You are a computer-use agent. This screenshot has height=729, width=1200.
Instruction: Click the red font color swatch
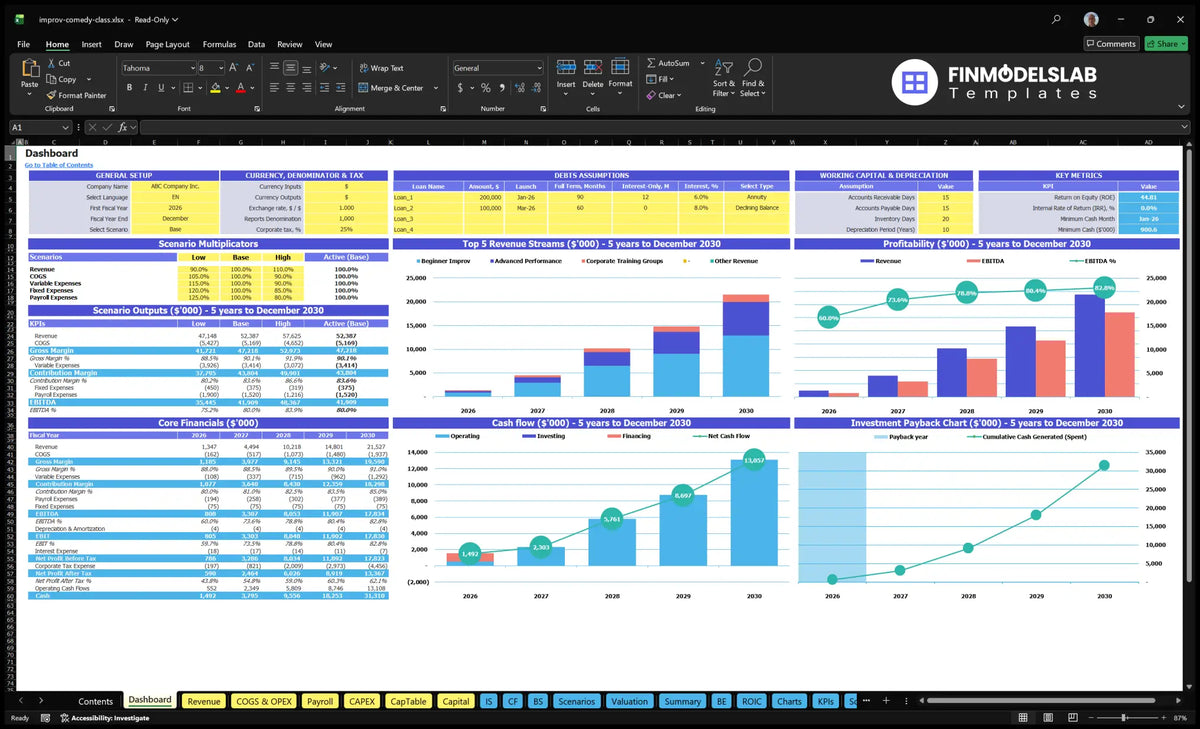[239, 88]
